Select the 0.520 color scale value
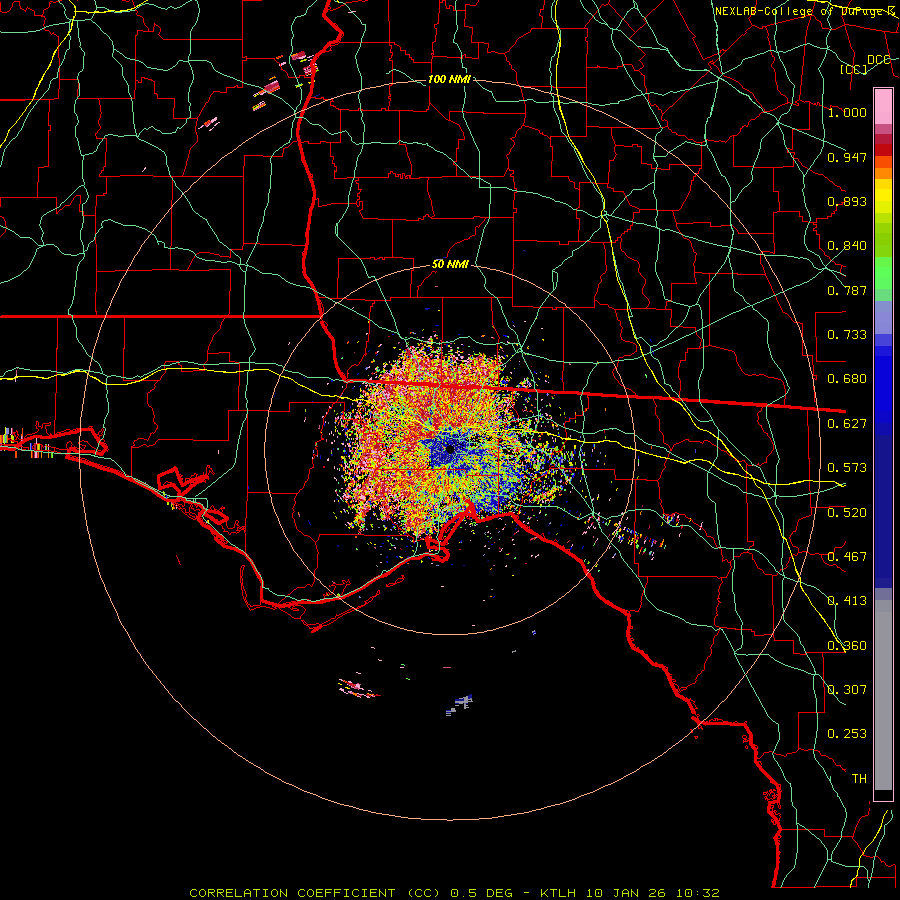The width and height of the screenshot is (900, 900). pyautogui.click(x=847, y=513)
